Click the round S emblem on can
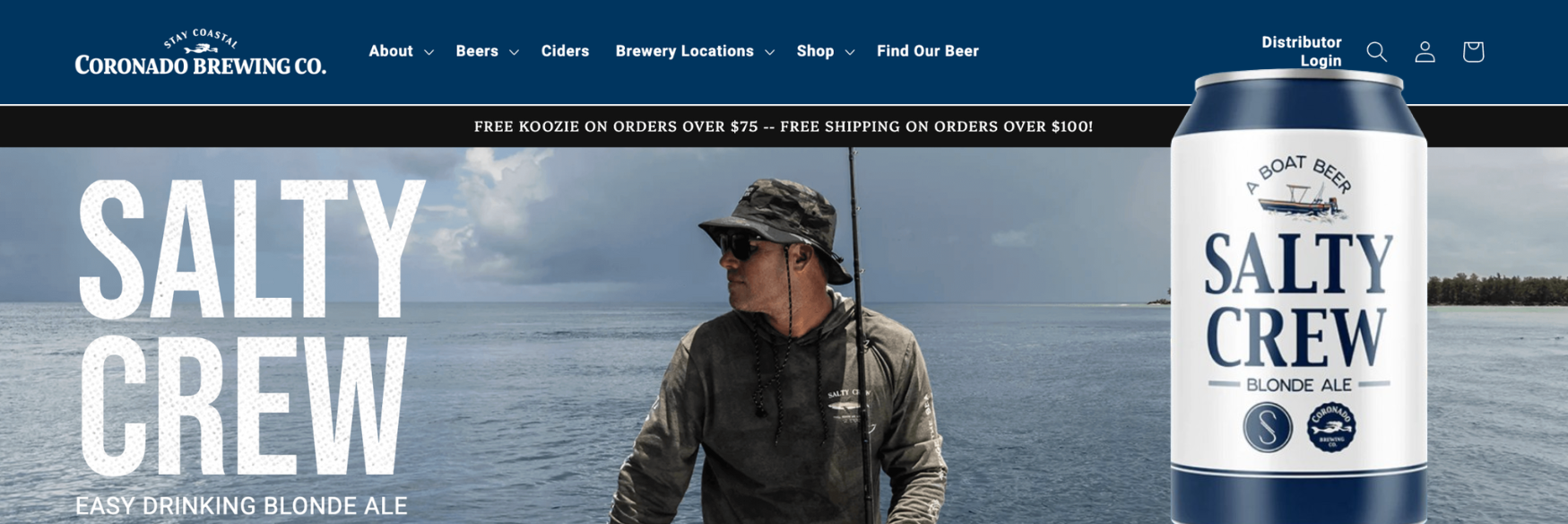1568x524 pixels. tap(1267, 426)
